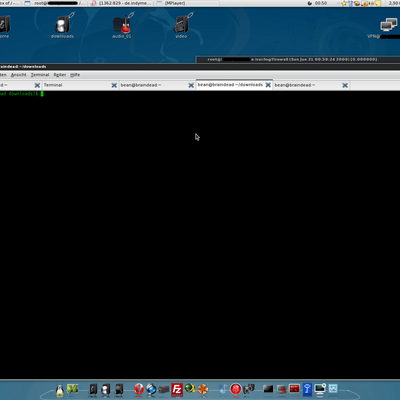Open the white monitor icon in the dock

coord(320,389)
